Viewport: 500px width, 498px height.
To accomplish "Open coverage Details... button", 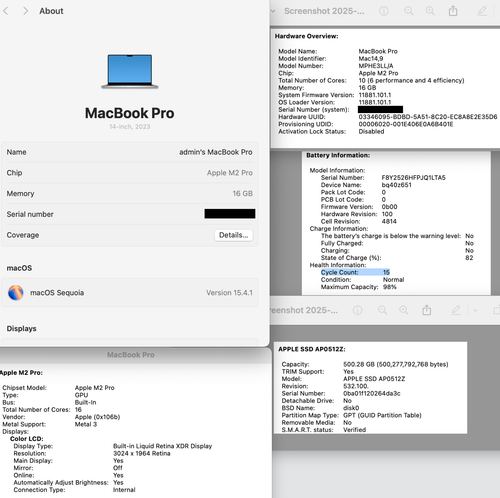I will pos(233,235).
